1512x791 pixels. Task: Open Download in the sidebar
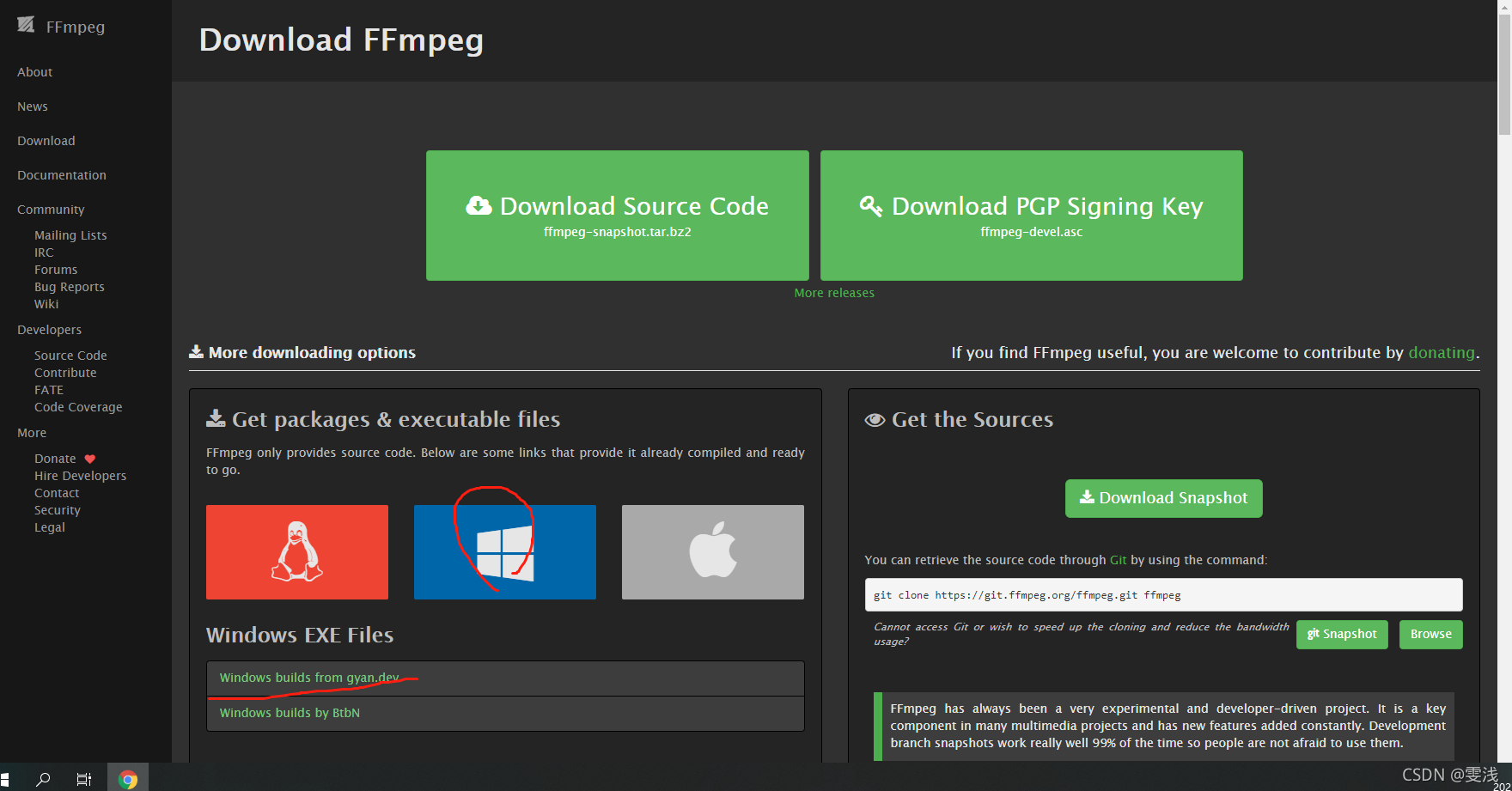pyautogui.click(x=46, y=141)
